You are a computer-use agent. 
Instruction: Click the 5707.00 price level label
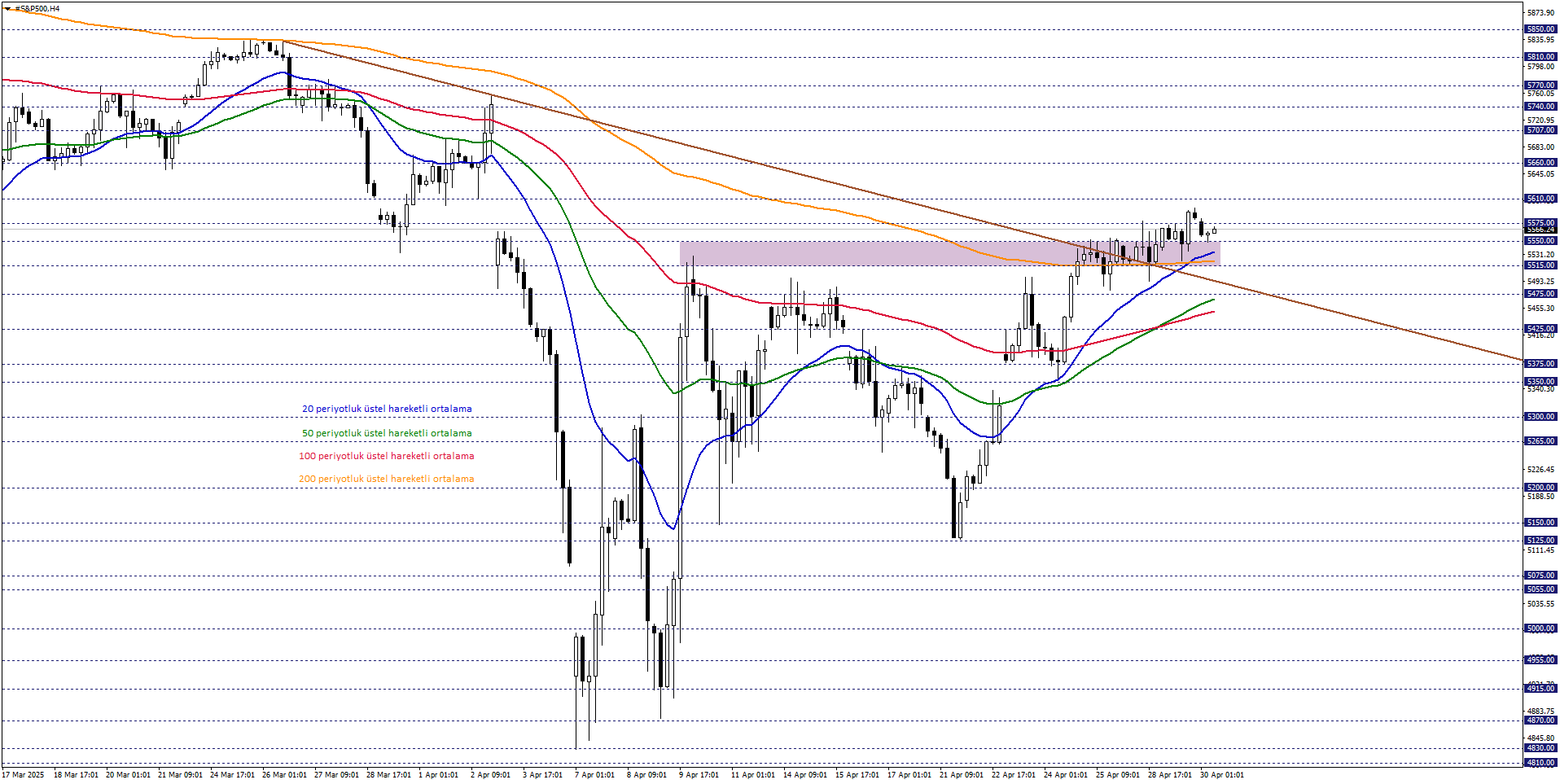(x=1540, y=130)
